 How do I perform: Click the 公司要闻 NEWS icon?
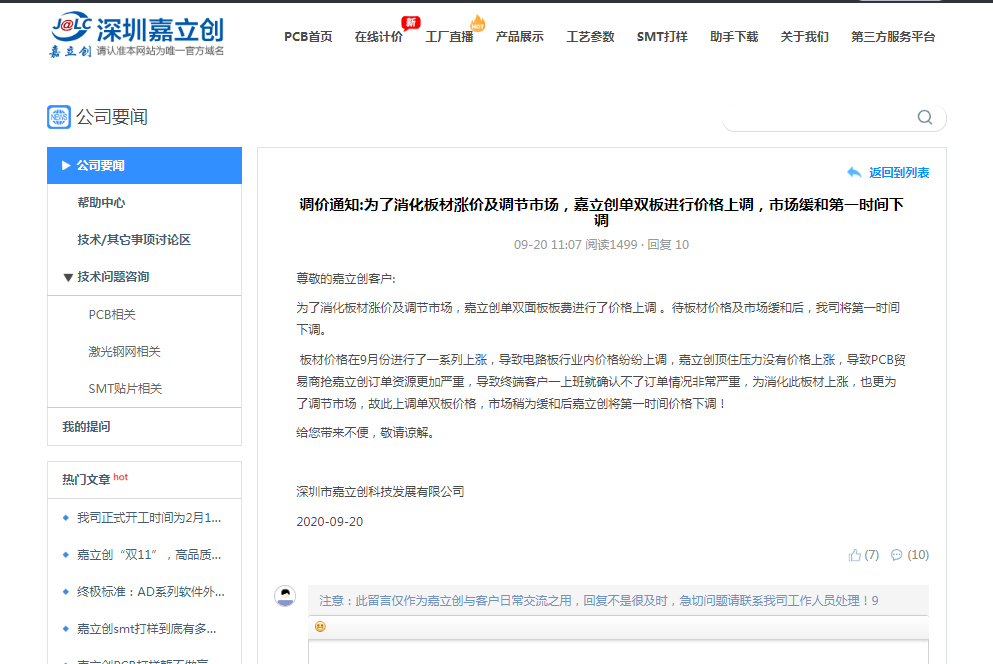59,117
